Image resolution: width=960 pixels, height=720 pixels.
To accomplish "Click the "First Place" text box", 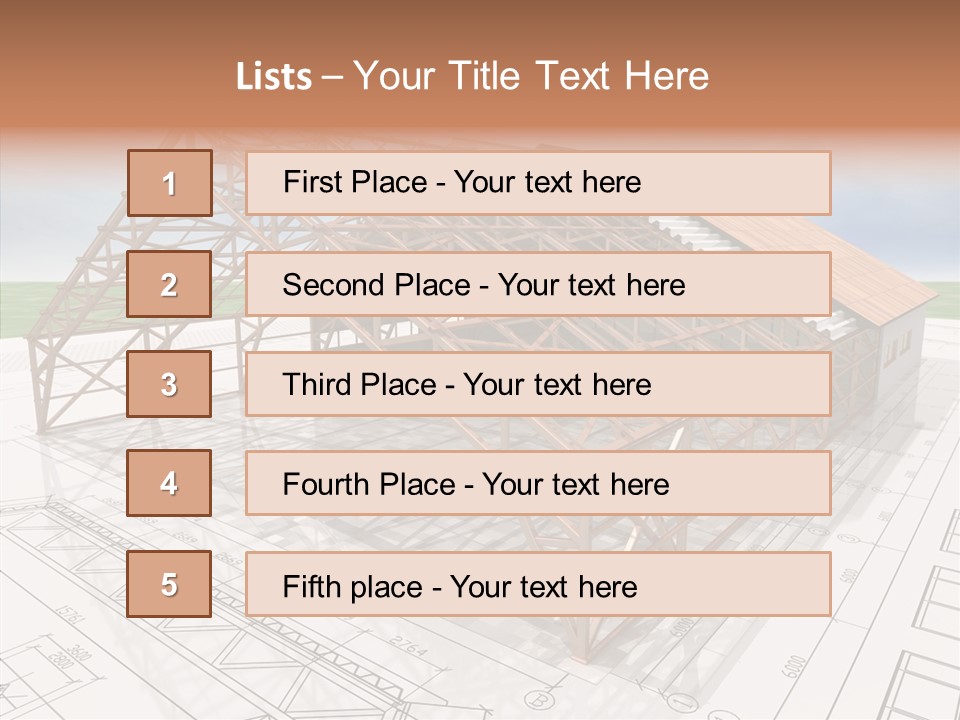I will click(x=538, y=183).
